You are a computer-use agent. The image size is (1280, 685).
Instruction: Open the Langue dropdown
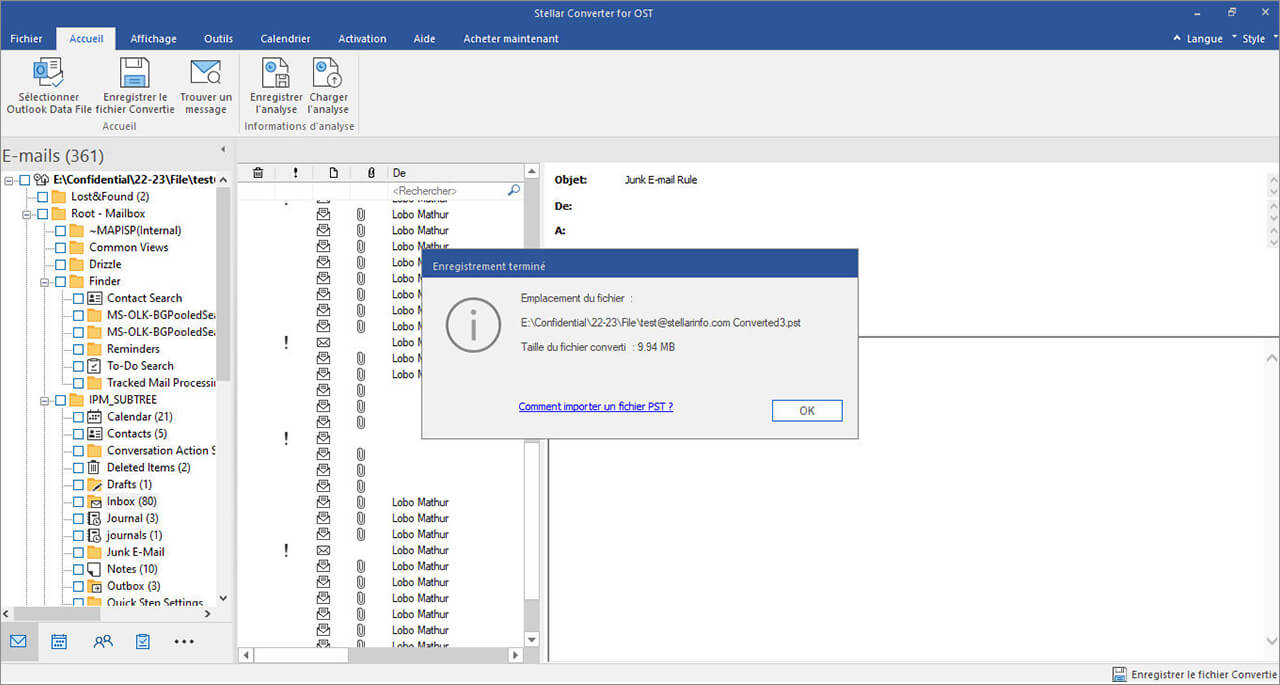pyautogui.click(x=1204, y=39)
